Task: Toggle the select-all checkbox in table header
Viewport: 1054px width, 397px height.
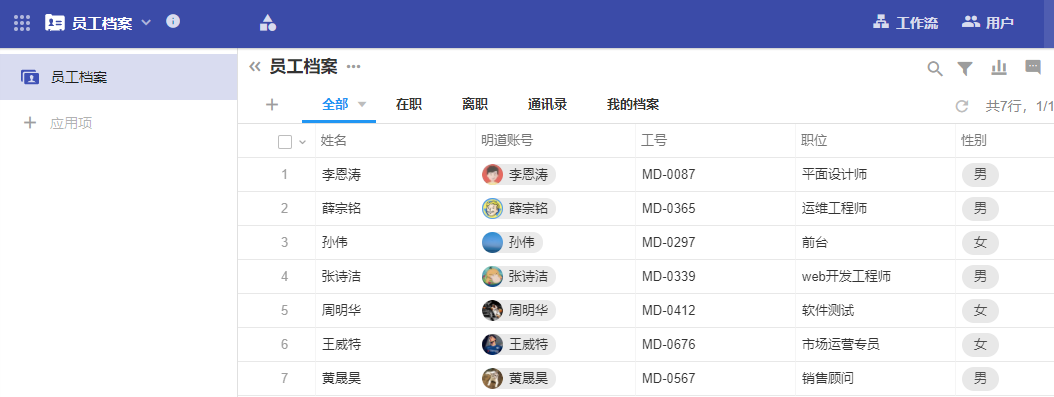Action: click(x=285, y=142)
